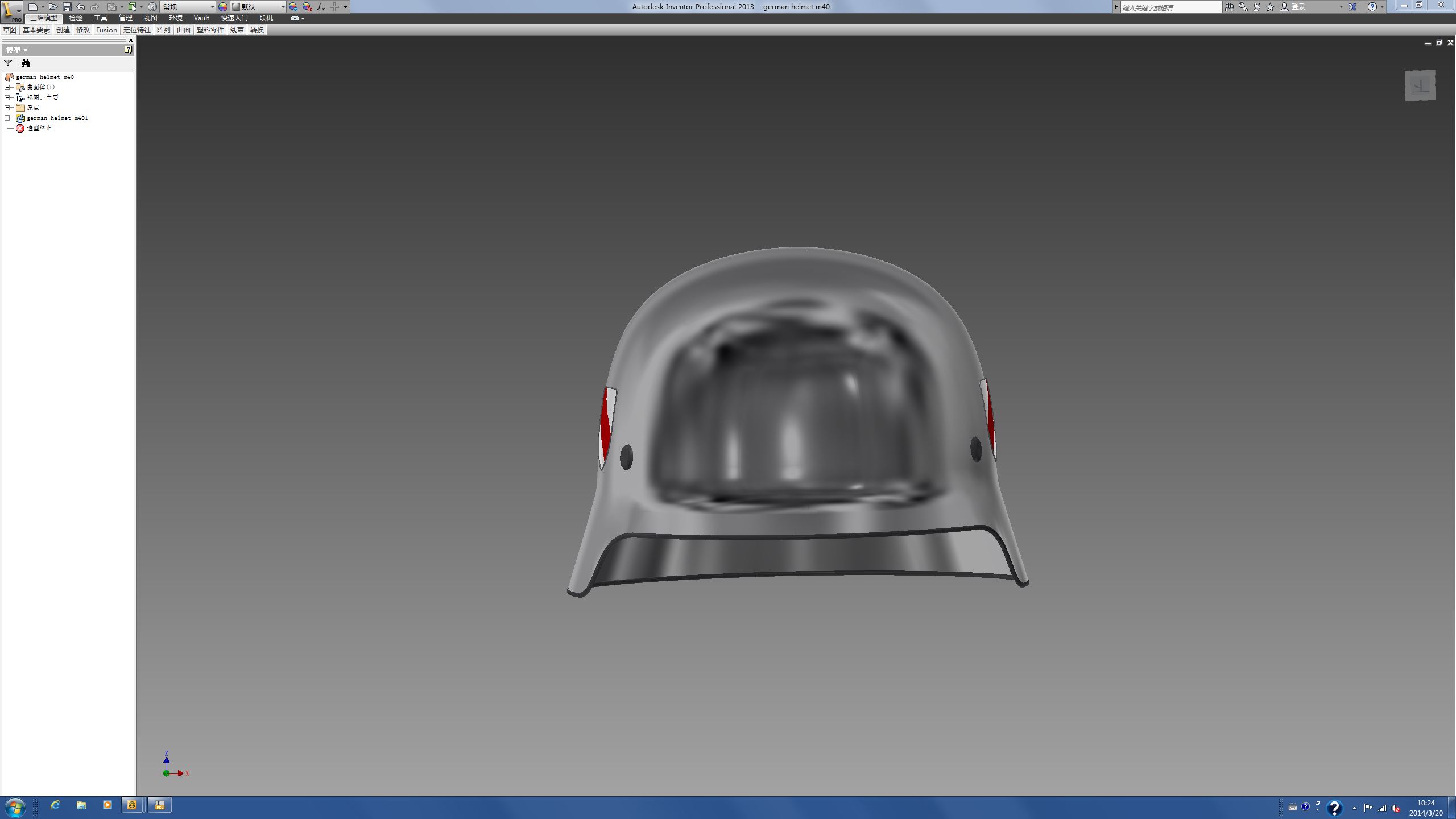1456x819 pixels.
Task: Expand the 原点 folder node
Action: click(x=7, y=107)
